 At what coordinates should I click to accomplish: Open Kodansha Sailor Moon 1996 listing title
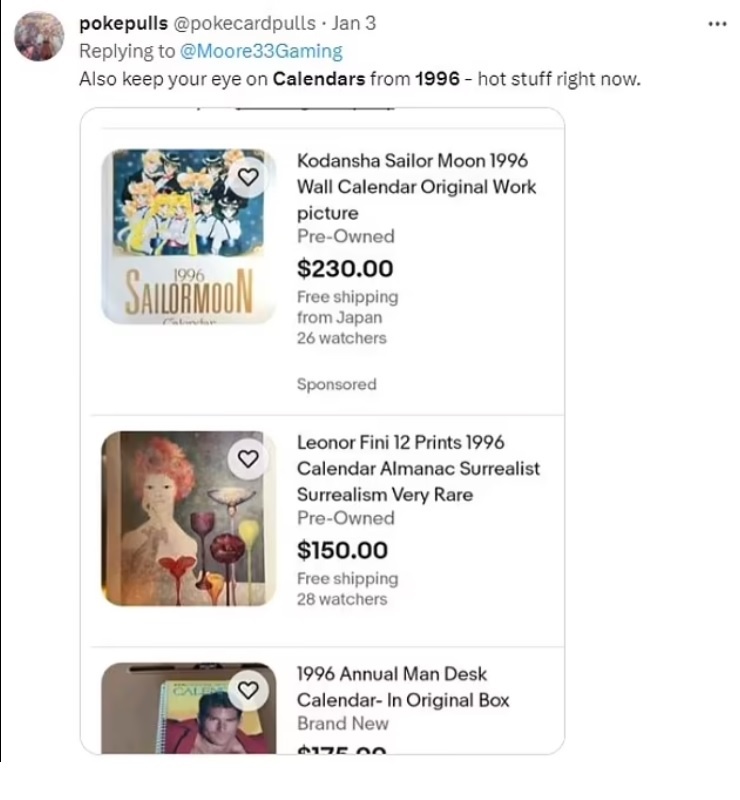pos(416,186)
